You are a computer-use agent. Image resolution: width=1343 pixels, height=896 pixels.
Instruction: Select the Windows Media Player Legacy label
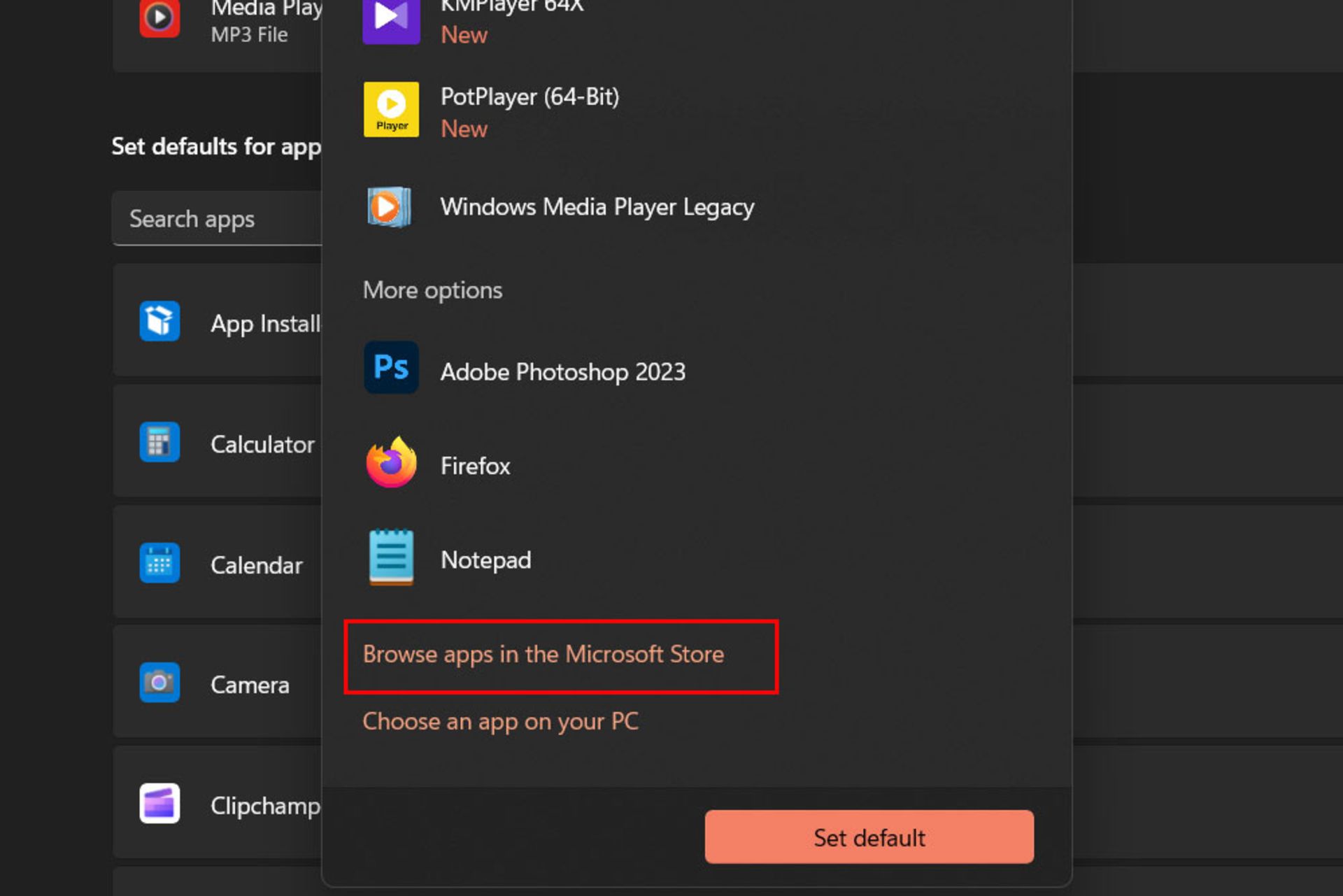click(x=597, y=207)
